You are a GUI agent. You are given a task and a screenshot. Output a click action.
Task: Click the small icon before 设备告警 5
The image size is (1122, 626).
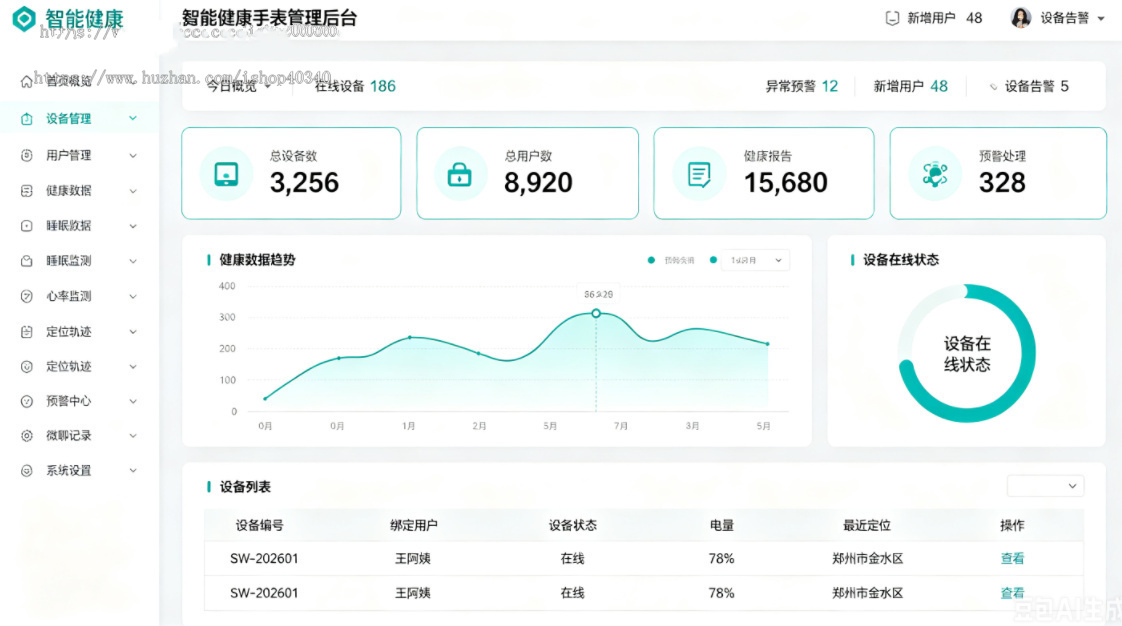(993, 87)
